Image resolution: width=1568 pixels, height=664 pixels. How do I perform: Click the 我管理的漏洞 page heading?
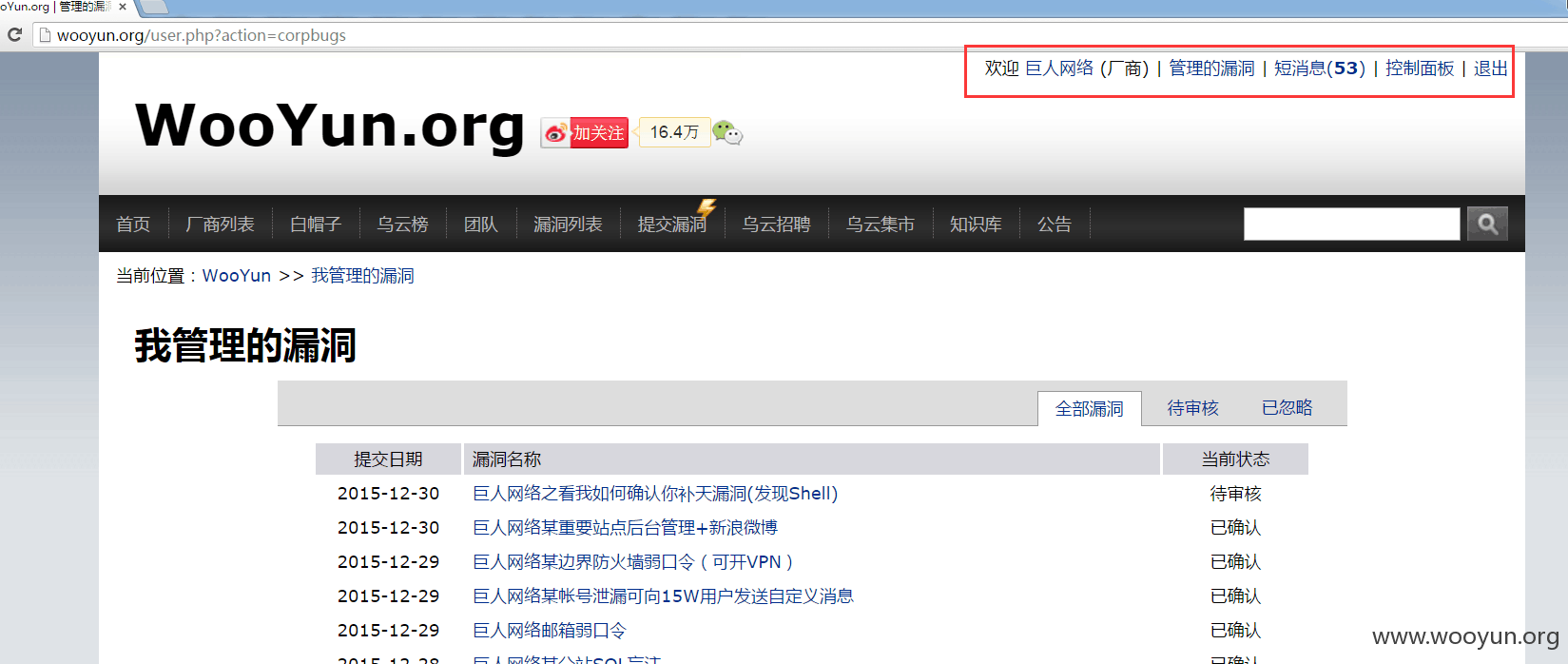coord(245,345)
